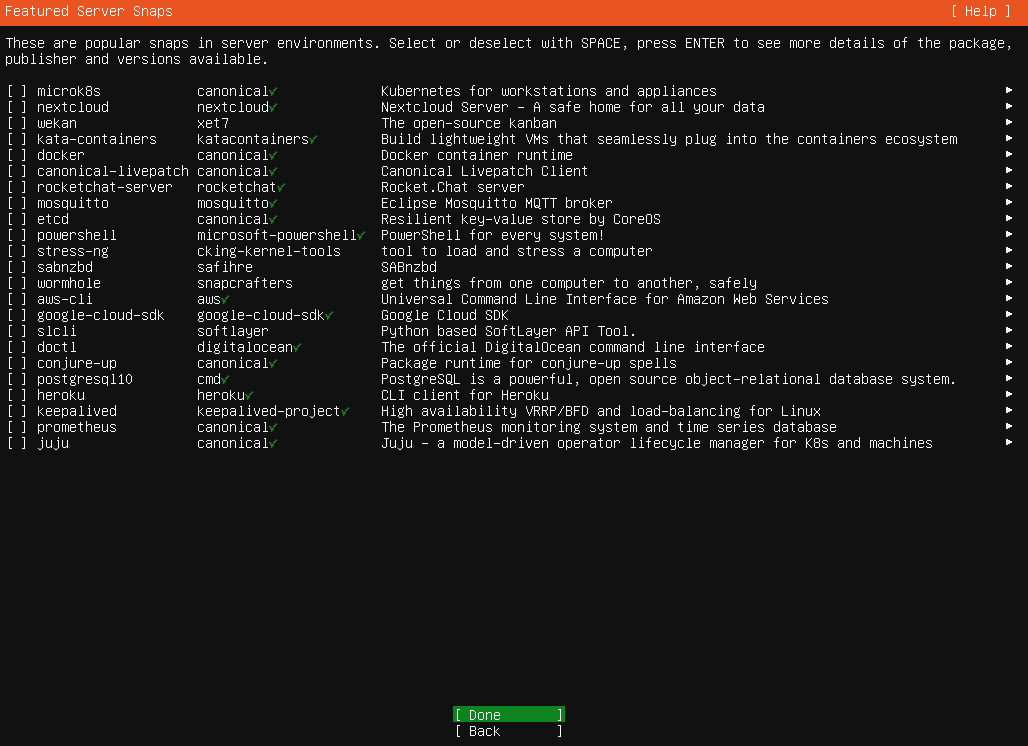Tick the wekan snap checkbox
This screenshot has width=1028, height=746.
coord(17,123)
